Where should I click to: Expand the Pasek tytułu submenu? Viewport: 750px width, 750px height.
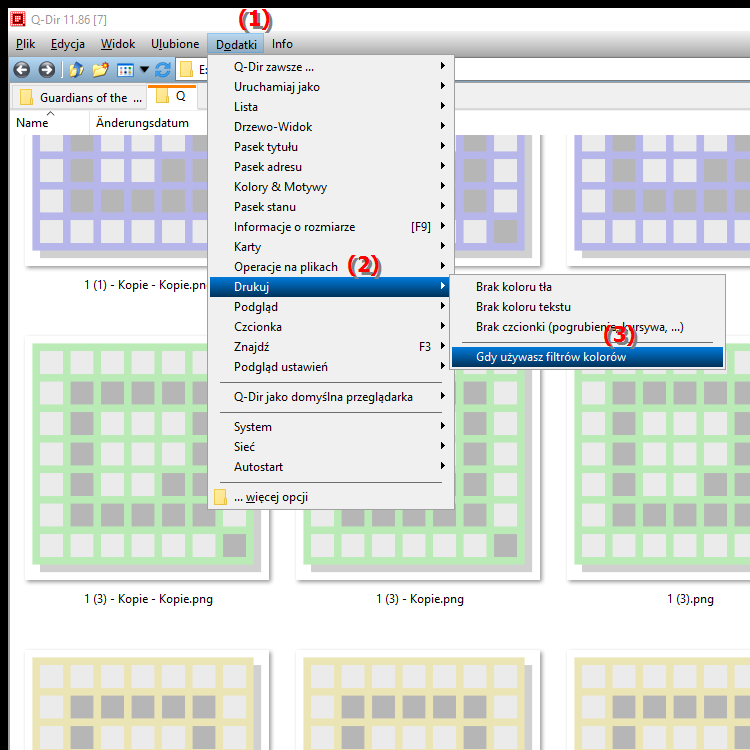(x=331, y=147)
